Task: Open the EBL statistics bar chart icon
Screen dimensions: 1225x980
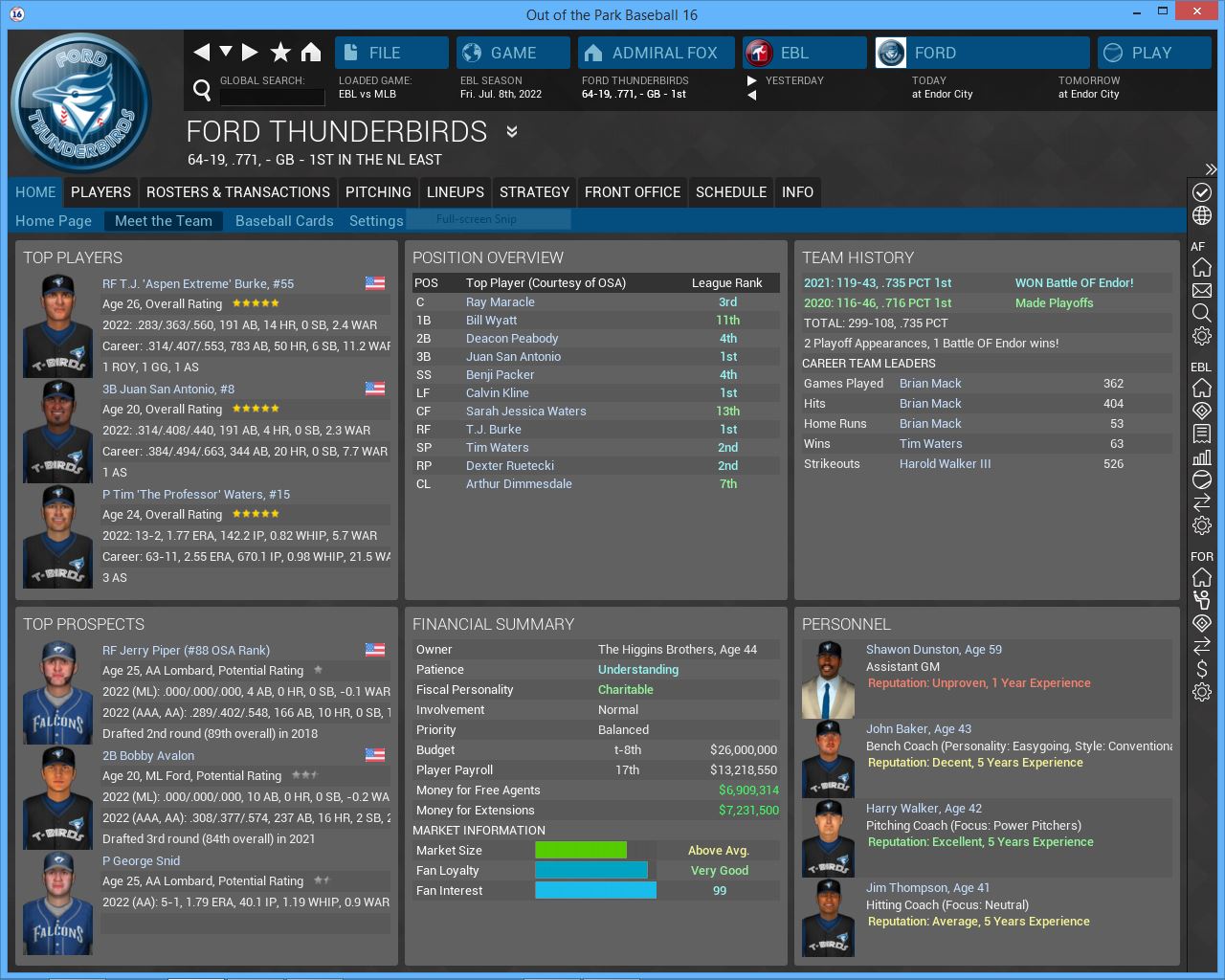Action: click(1202, 457)
